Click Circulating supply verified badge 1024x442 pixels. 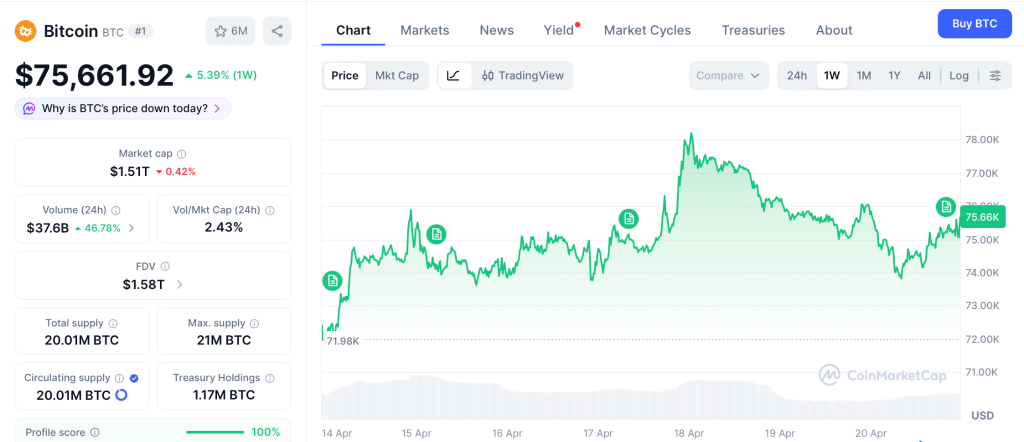[x=134, y=378]
